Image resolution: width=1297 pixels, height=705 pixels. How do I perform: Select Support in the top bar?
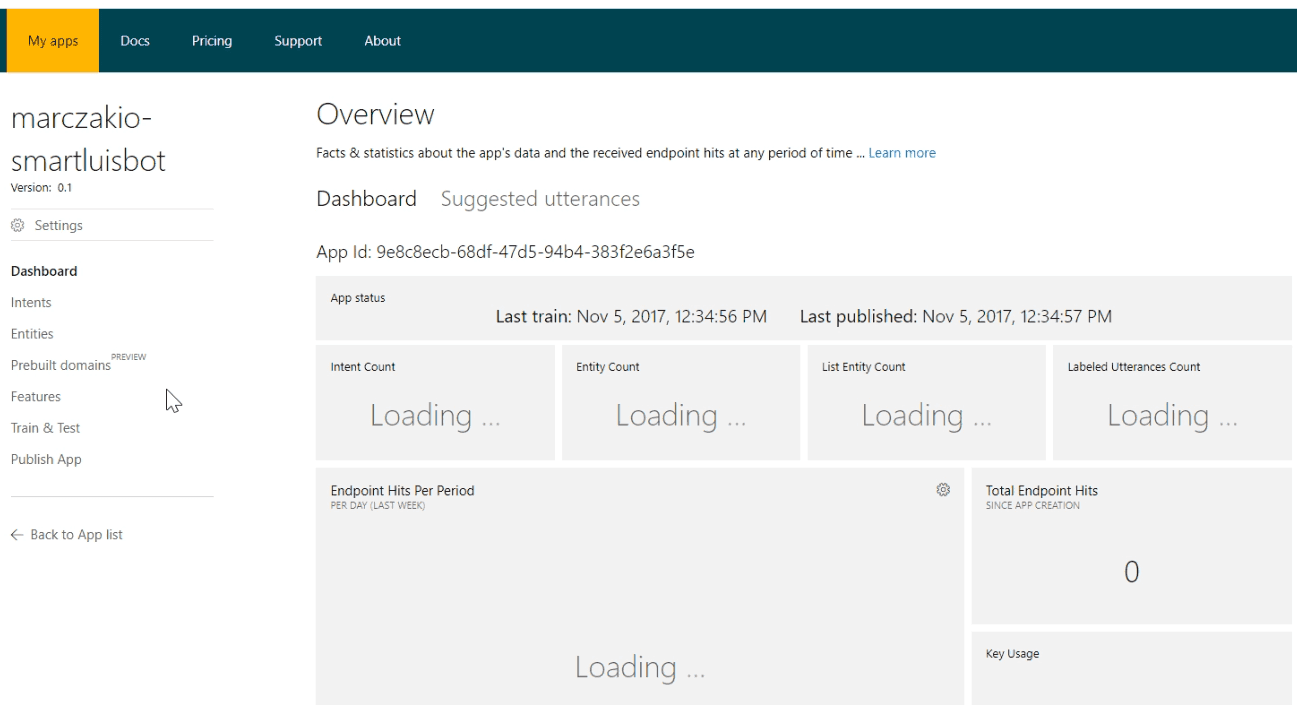pos(298,41)
